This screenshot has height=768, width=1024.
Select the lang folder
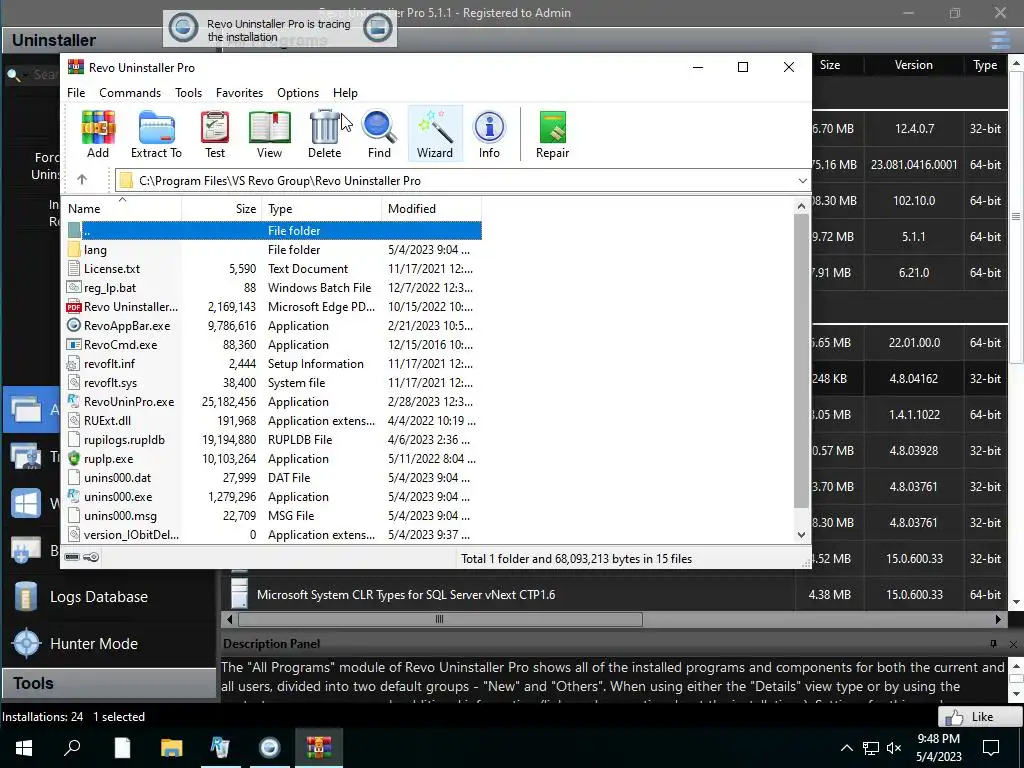[x=273, y=249]
